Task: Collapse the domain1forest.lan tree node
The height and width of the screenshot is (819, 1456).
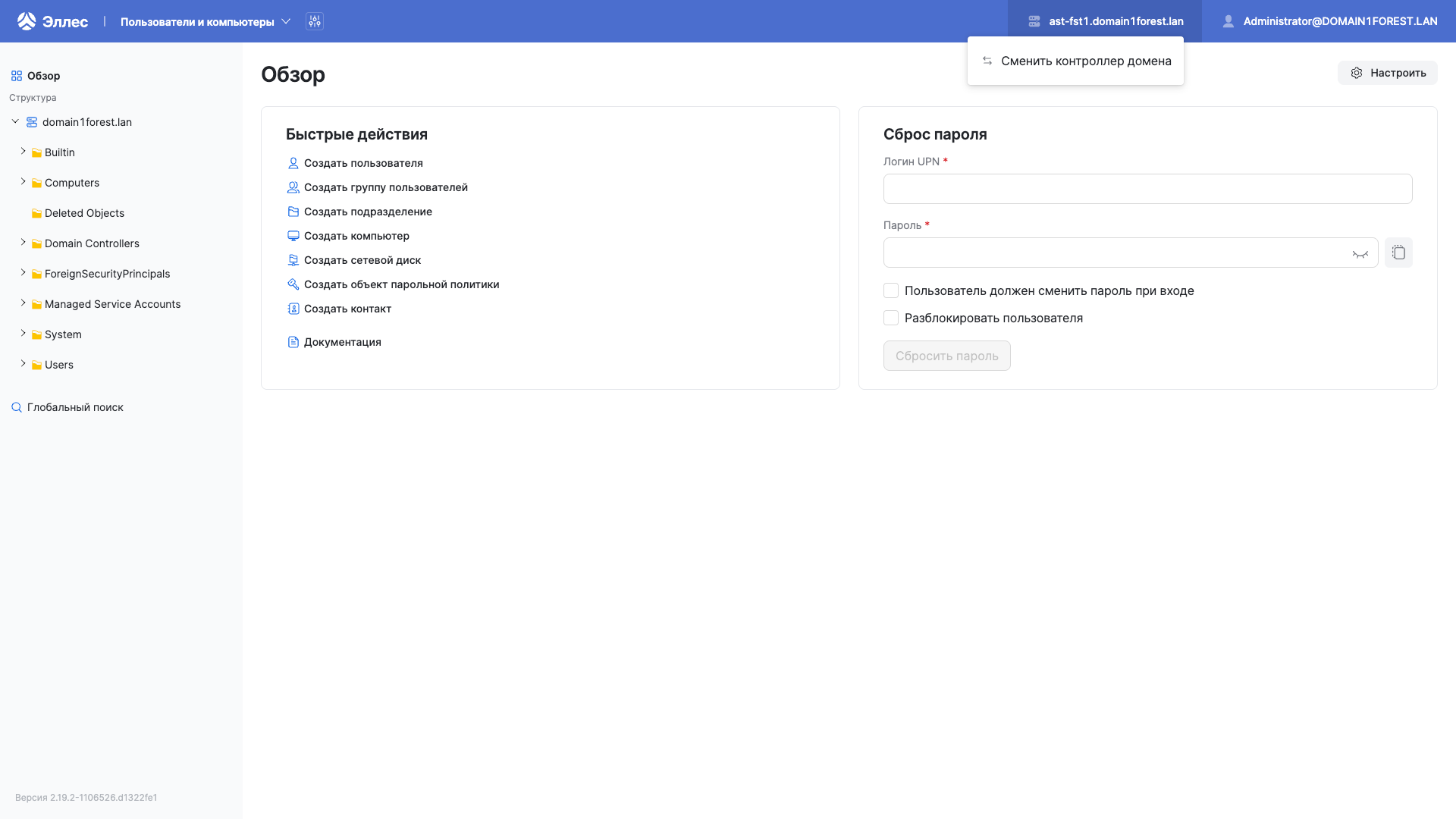Action: point(15,121)
